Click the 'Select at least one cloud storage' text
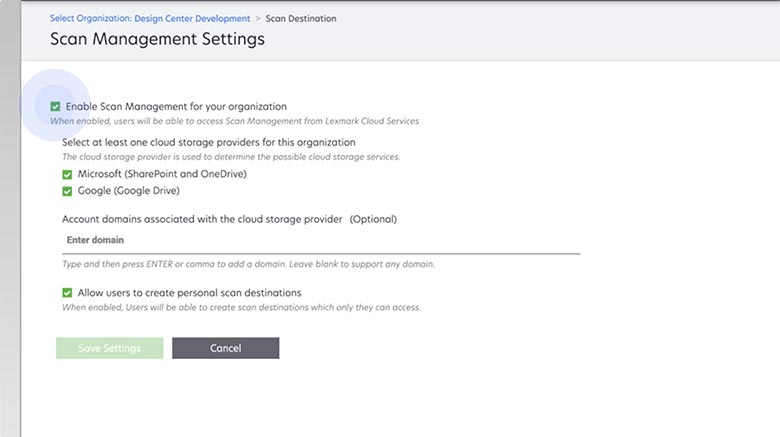This screenshot has width=780, height=437. [208, 142]
